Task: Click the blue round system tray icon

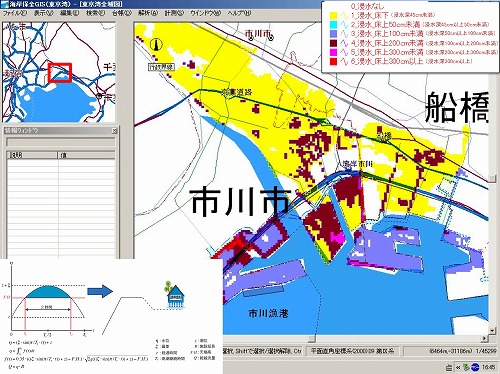Action: (475, 367)
